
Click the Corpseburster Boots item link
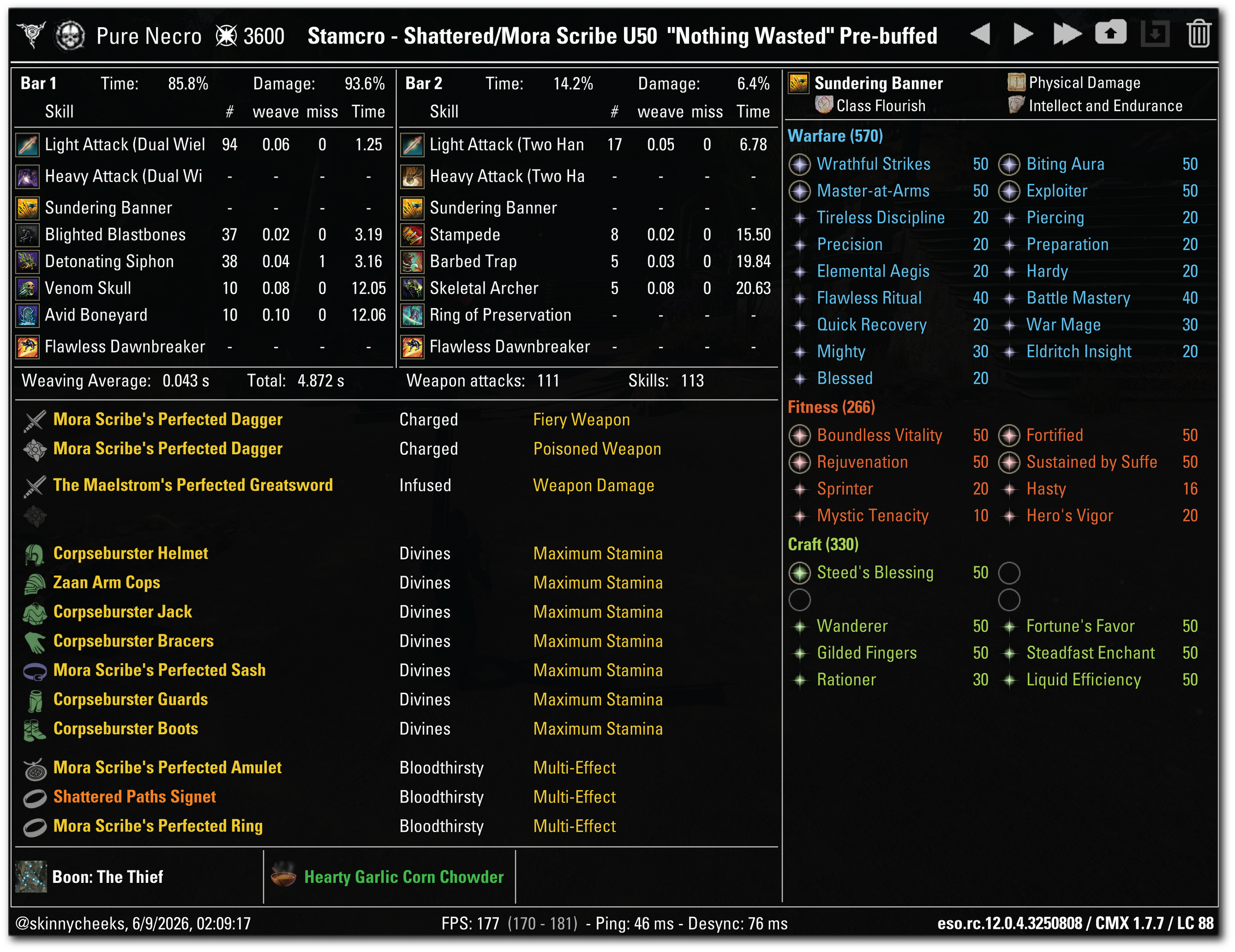[x=125, y=728]
